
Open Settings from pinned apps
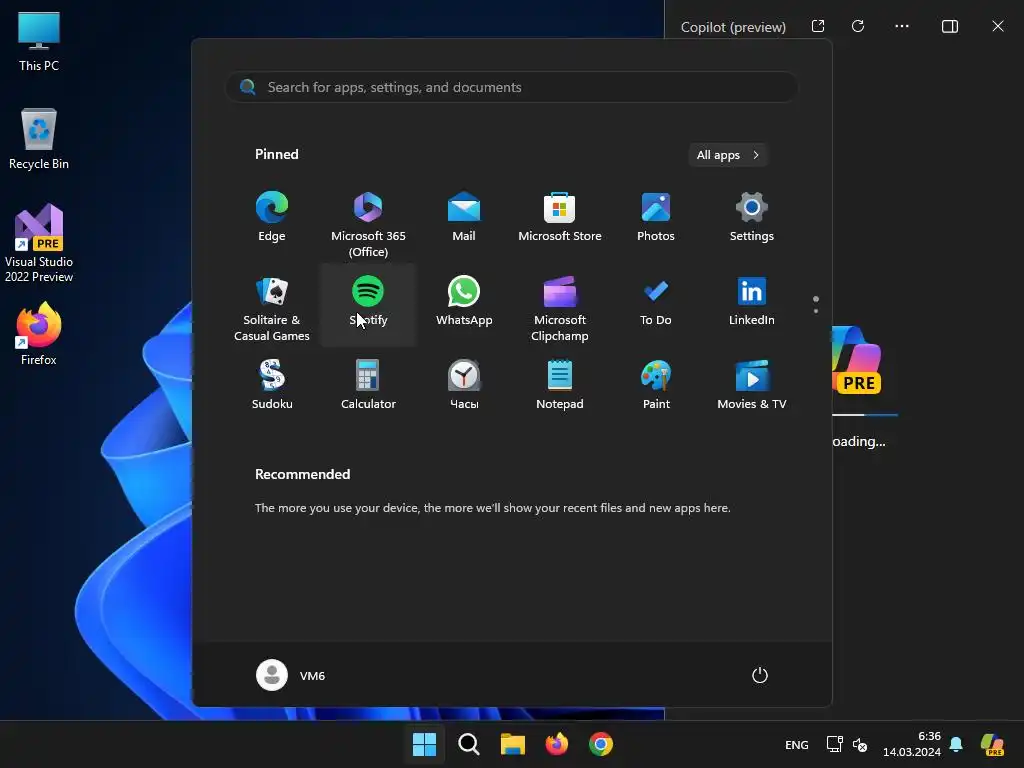coord(752,218)
